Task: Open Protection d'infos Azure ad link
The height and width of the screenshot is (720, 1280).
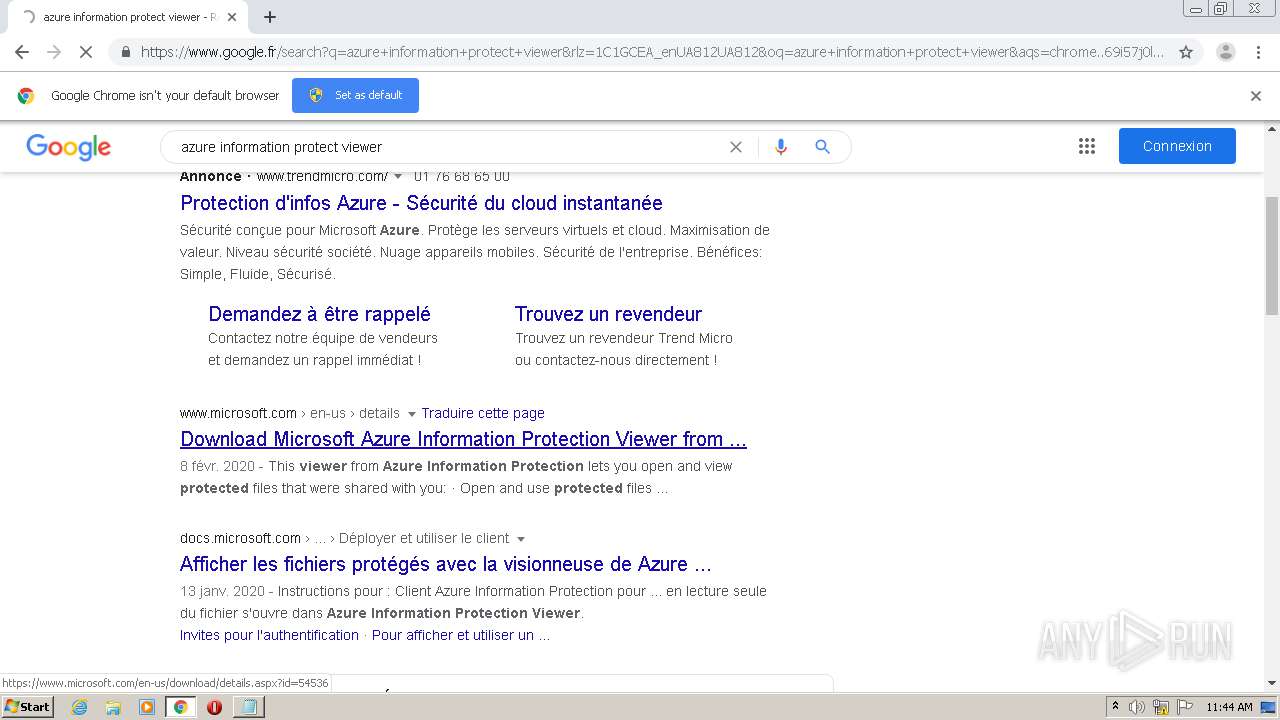Action: [421, 203]
